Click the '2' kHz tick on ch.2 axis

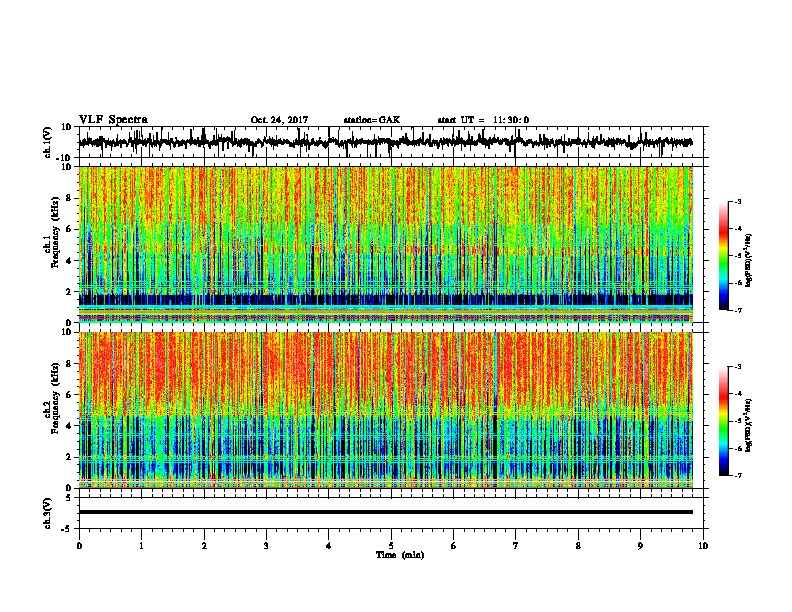pos(69,457)
